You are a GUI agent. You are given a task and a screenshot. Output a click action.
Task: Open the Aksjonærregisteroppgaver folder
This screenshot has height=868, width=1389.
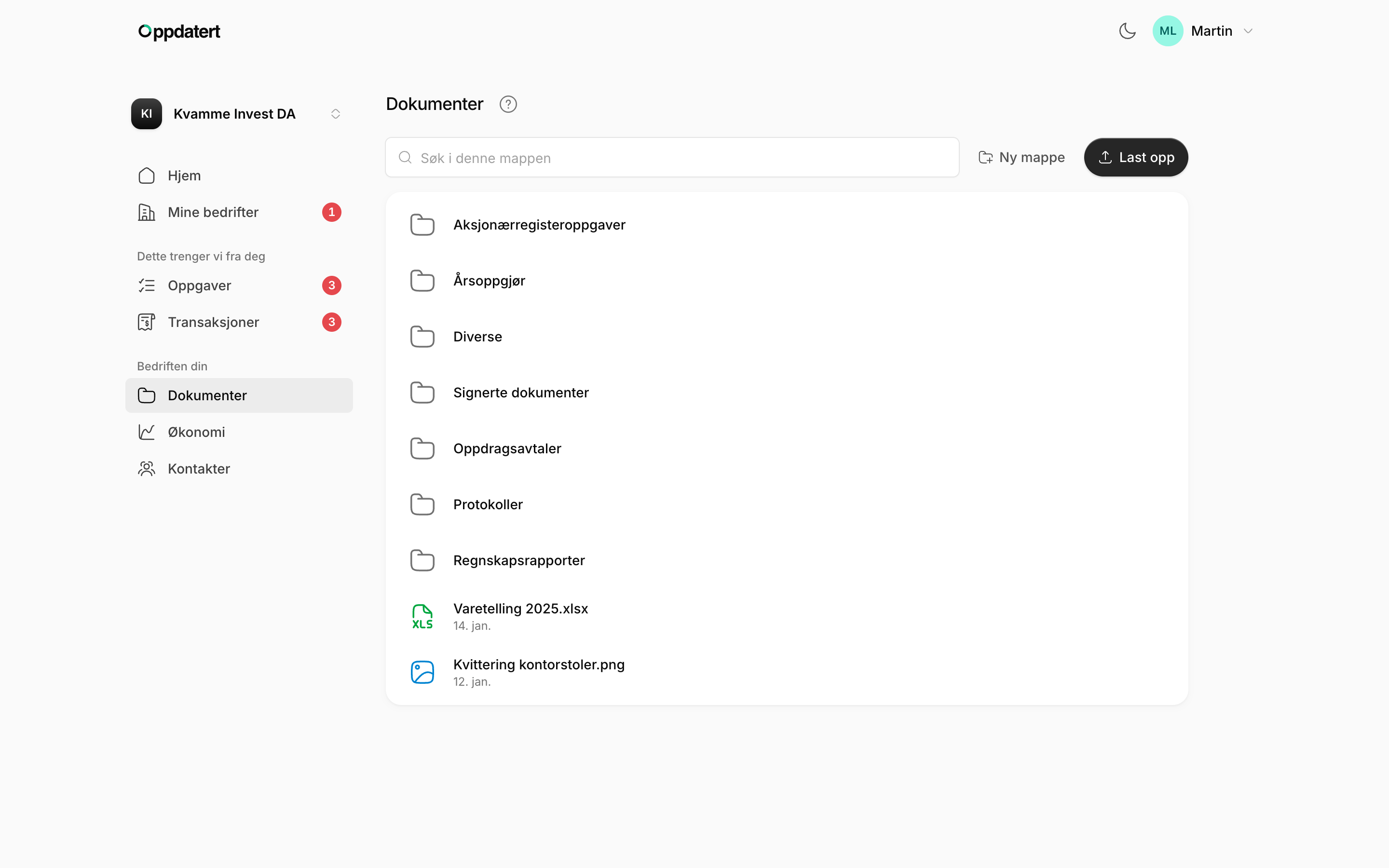point(786,225)
